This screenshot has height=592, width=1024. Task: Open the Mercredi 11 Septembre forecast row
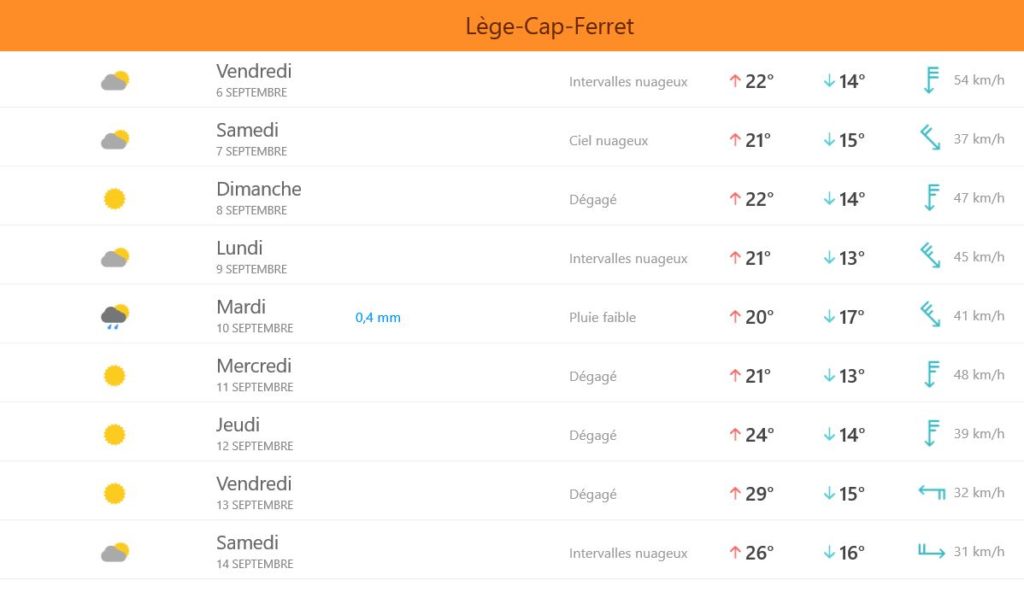pyautogui.click(x=512, y=376)
